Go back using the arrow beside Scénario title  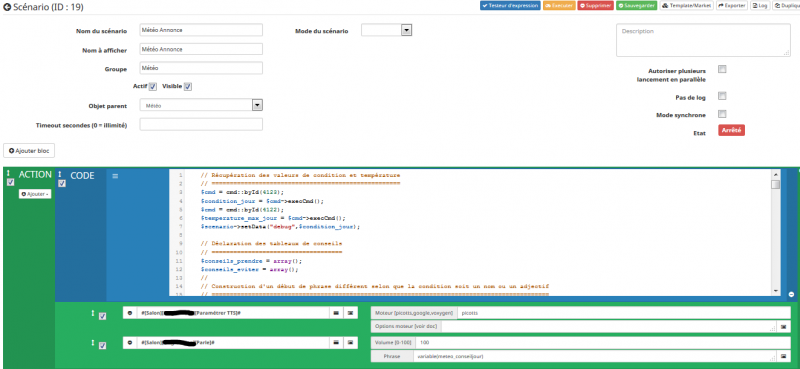coord(7,7)
